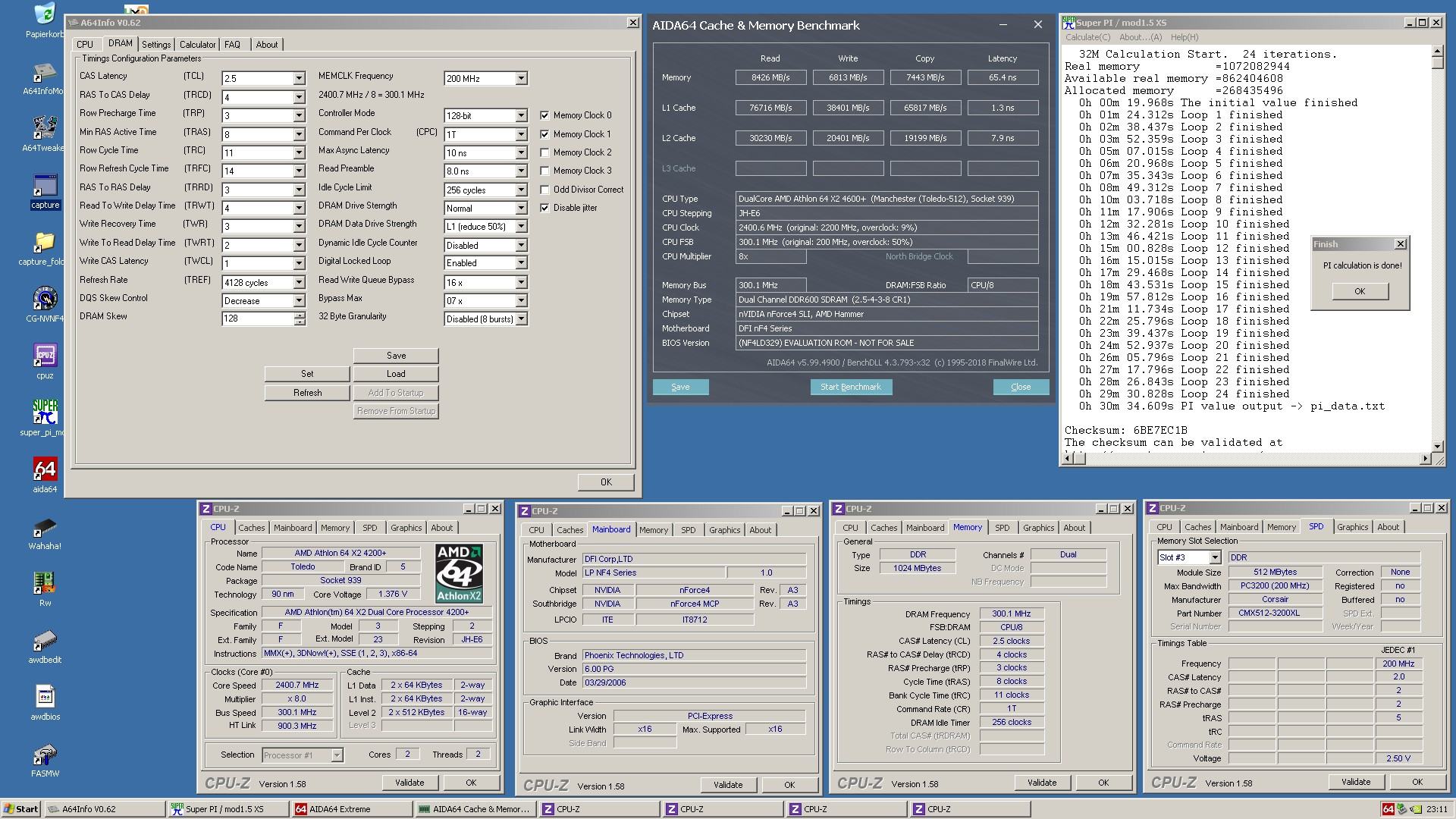Open the SPD tab in CPU-Z Memory window
Screen dimensions: 1456x819
click(1003, 528)
